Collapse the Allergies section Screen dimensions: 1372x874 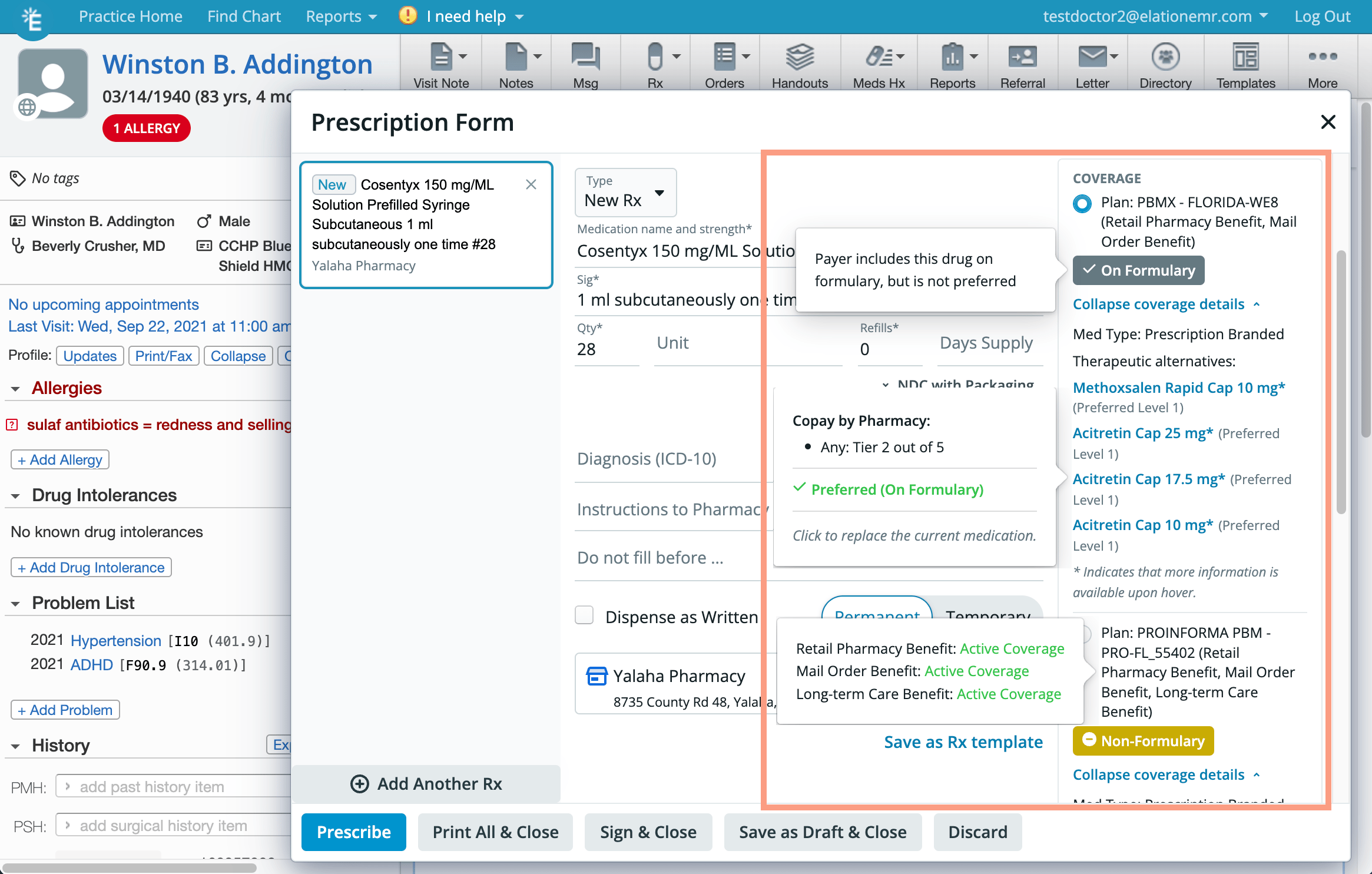click(15, 389)
